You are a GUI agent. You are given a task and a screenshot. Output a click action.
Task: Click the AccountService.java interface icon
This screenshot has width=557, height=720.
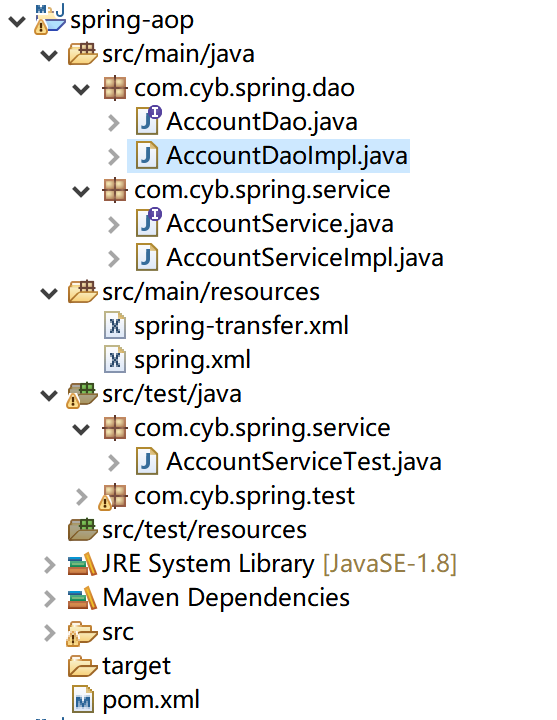coord(148,223)
